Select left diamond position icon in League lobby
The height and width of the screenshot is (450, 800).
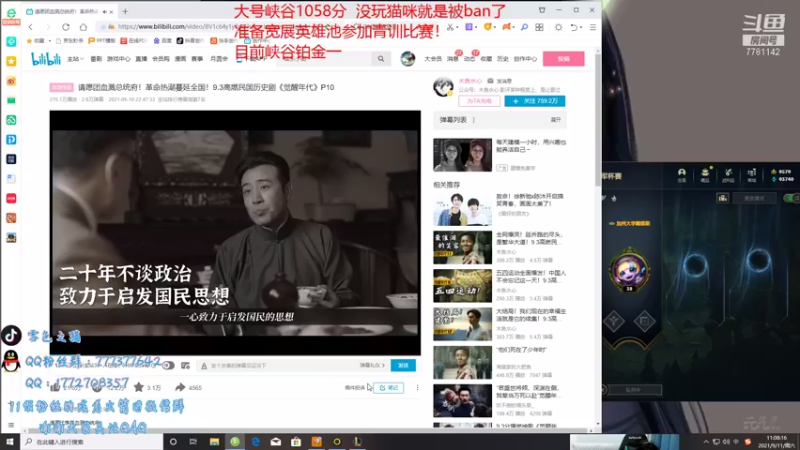[614, 321]
